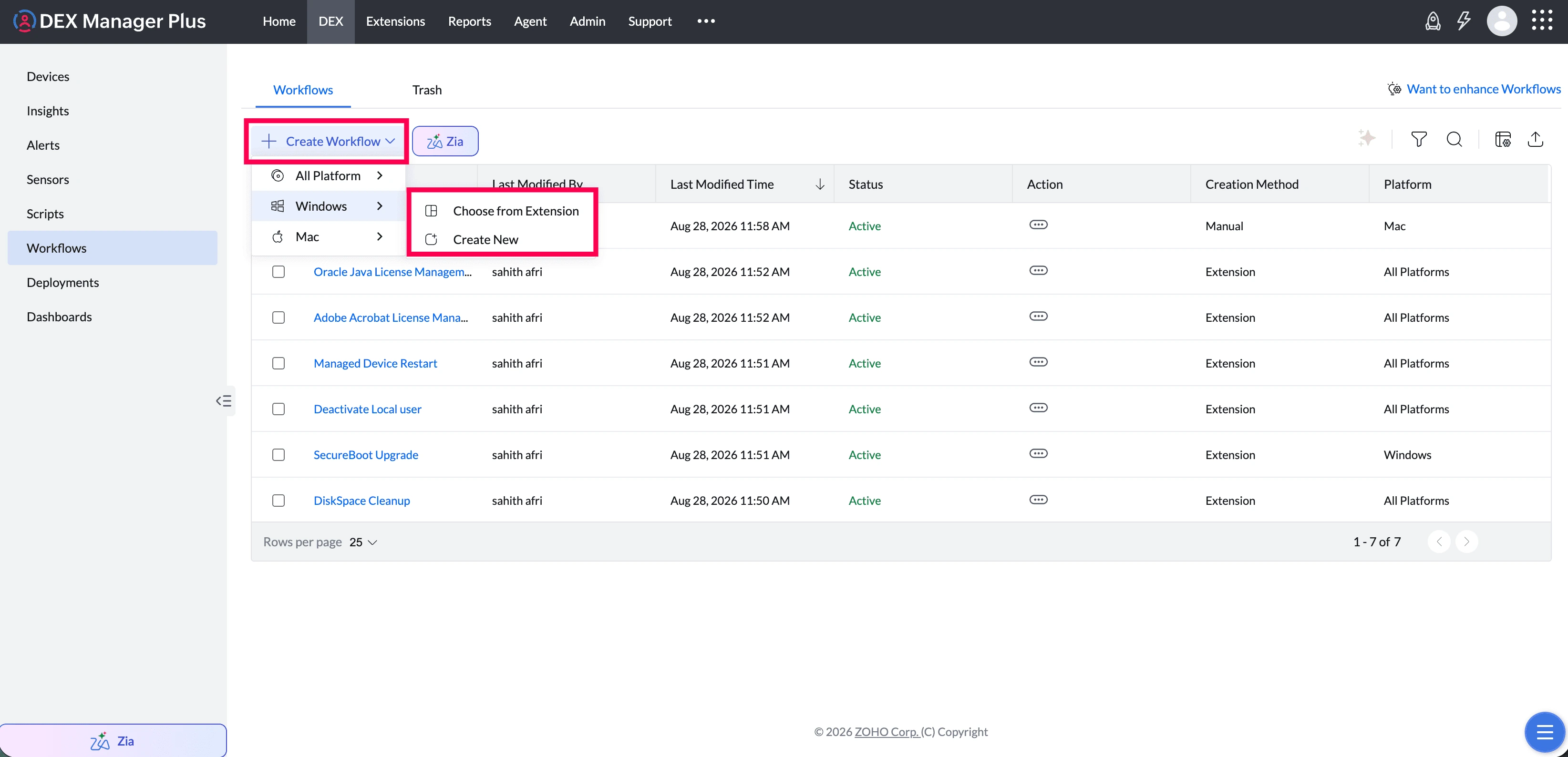1568x757 pixels.
Task: Go to next page arrow in pagination
Action: (x=1466, y=542)
